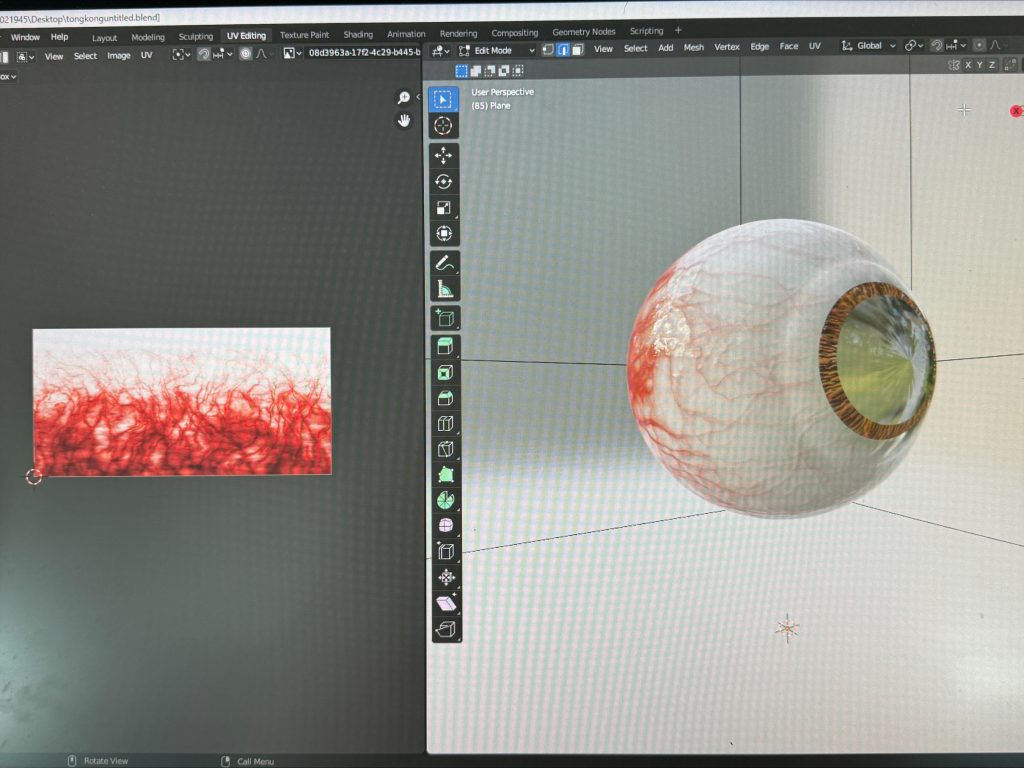The width and height of the screenshot is (1024, 768).
Task: Click the pan hand icon in UV editor
Action: (404, 120)
